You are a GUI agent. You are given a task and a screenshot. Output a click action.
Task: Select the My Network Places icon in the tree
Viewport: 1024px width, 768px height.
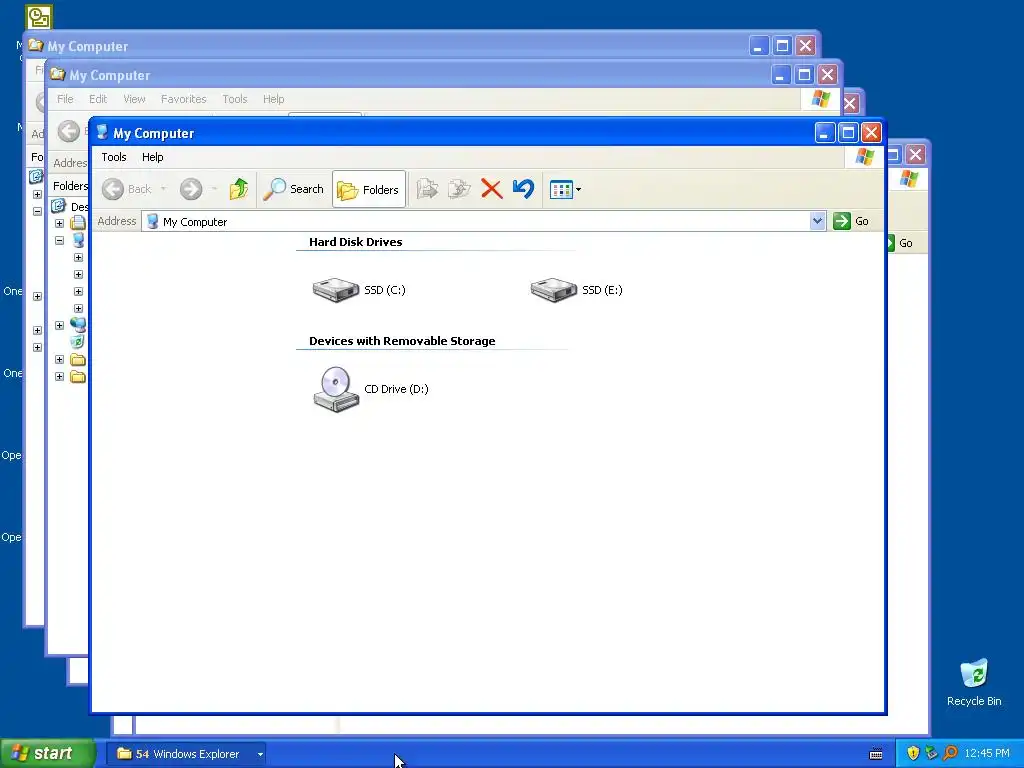(x=78, y=325)
